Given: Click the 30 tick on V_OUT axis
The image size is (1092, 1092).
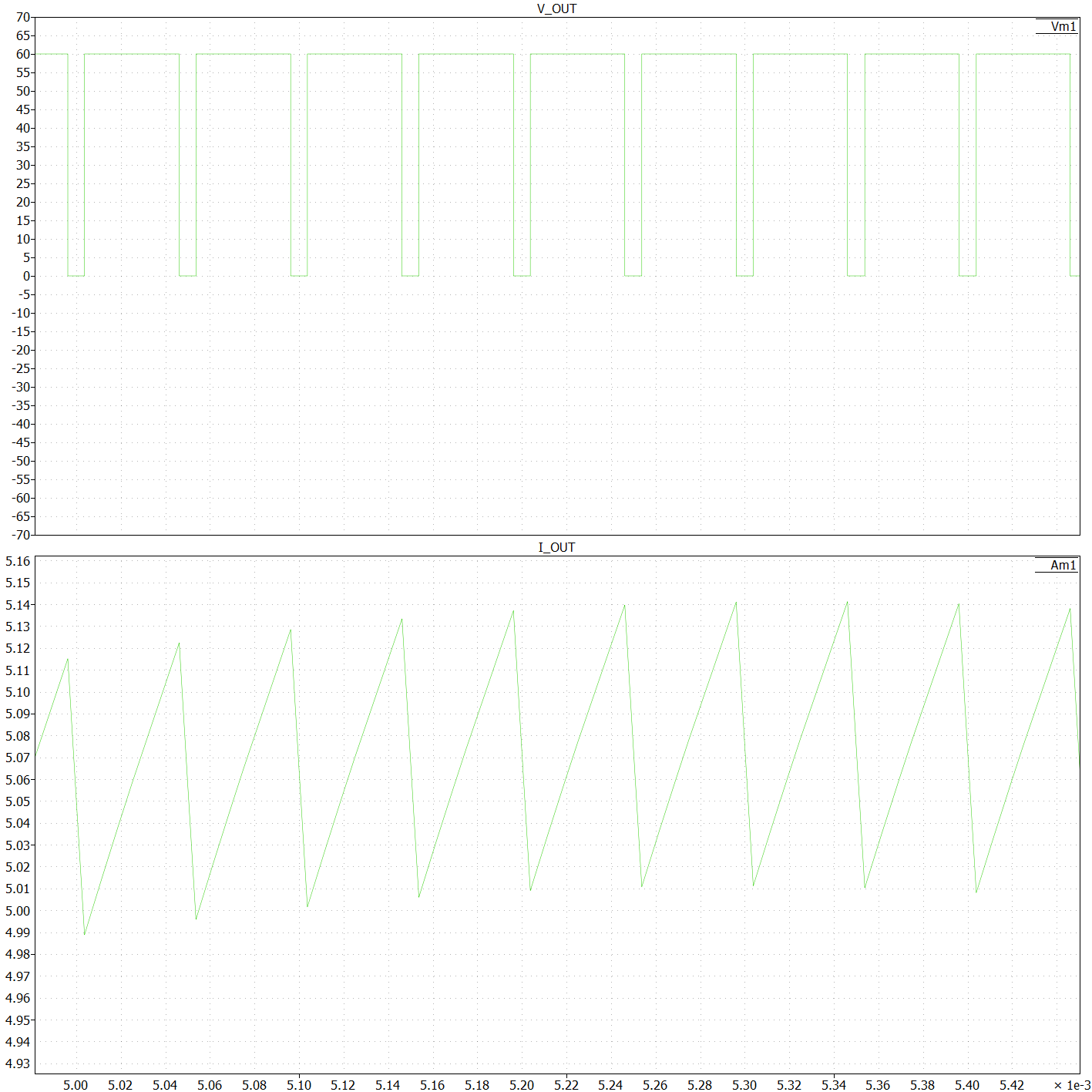Looking at the screenshot, I should 23,165.
